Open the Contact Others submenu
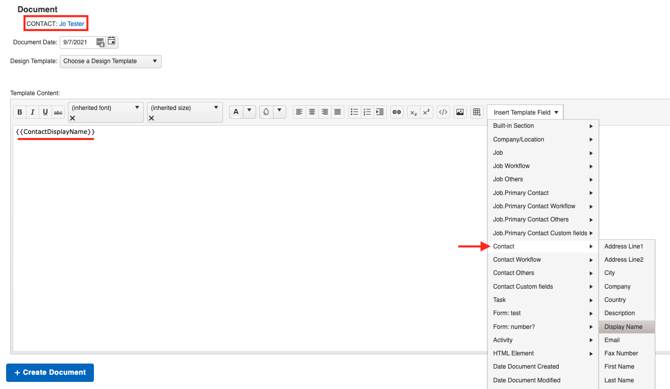The height and width of the screenshot is (389, 670). point(543,273)
